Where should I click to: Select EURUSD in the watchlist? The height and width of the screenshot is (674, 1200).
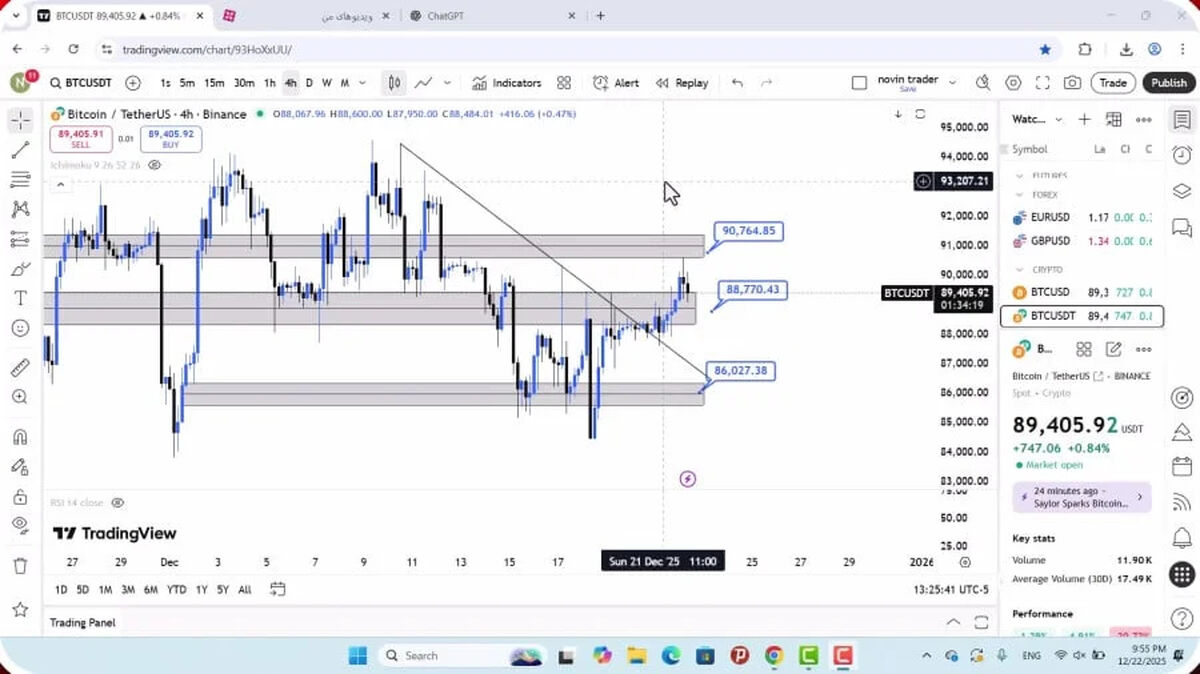(1081, 217)
